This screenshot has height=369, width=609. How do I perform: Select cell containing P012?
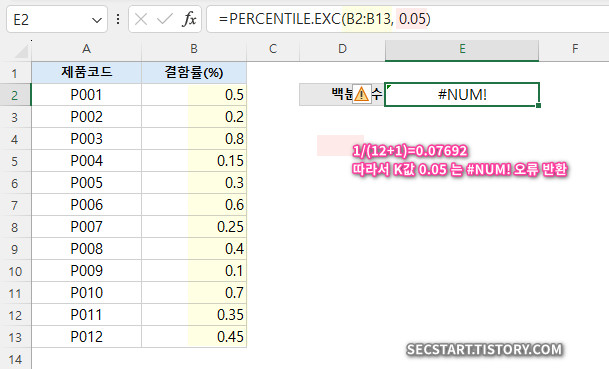point(86,337)
